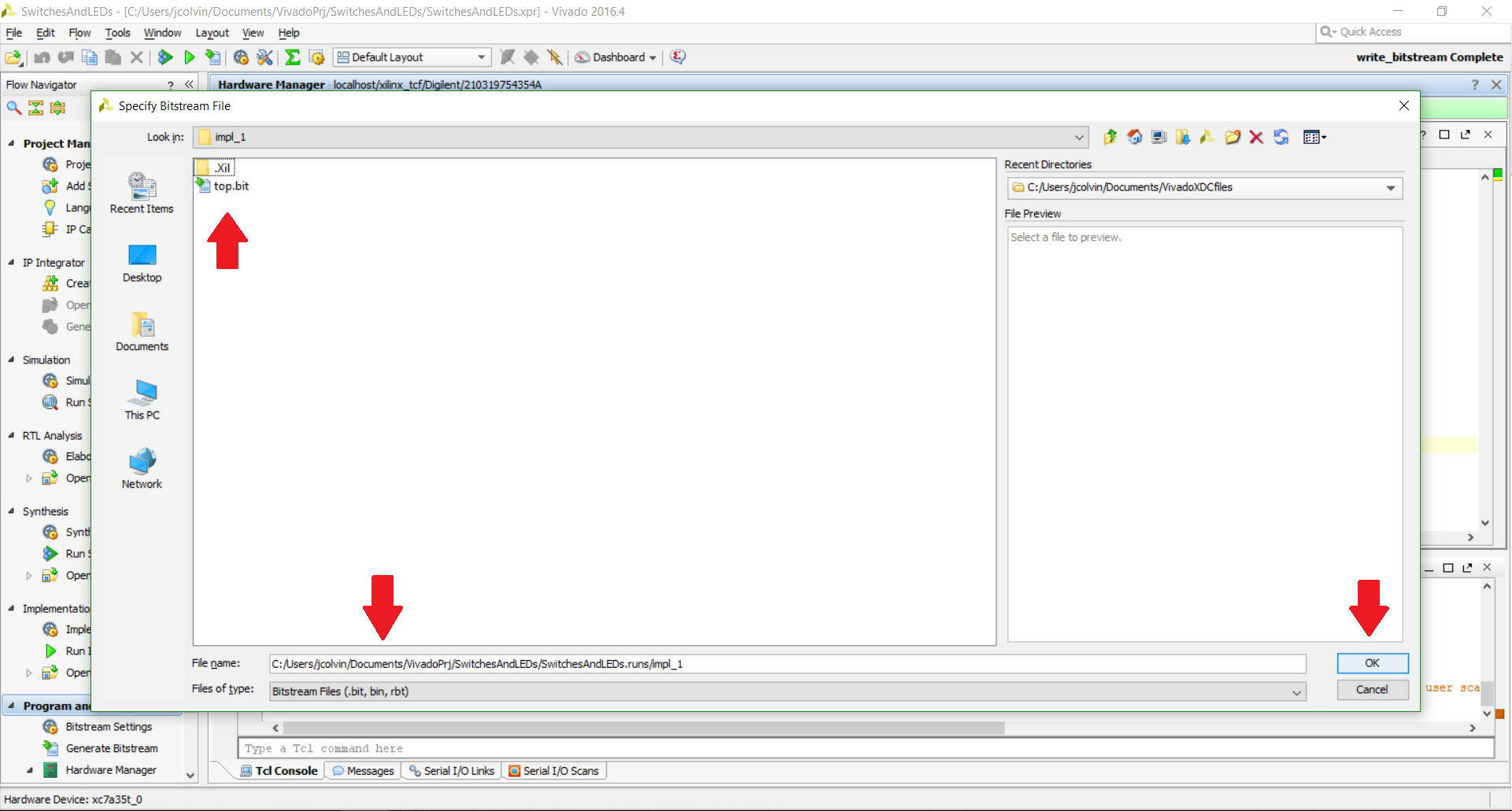Viewport: 1512px width, 811px height.
Task: Open the .Xil folder
Action: [x=215, y=168]
